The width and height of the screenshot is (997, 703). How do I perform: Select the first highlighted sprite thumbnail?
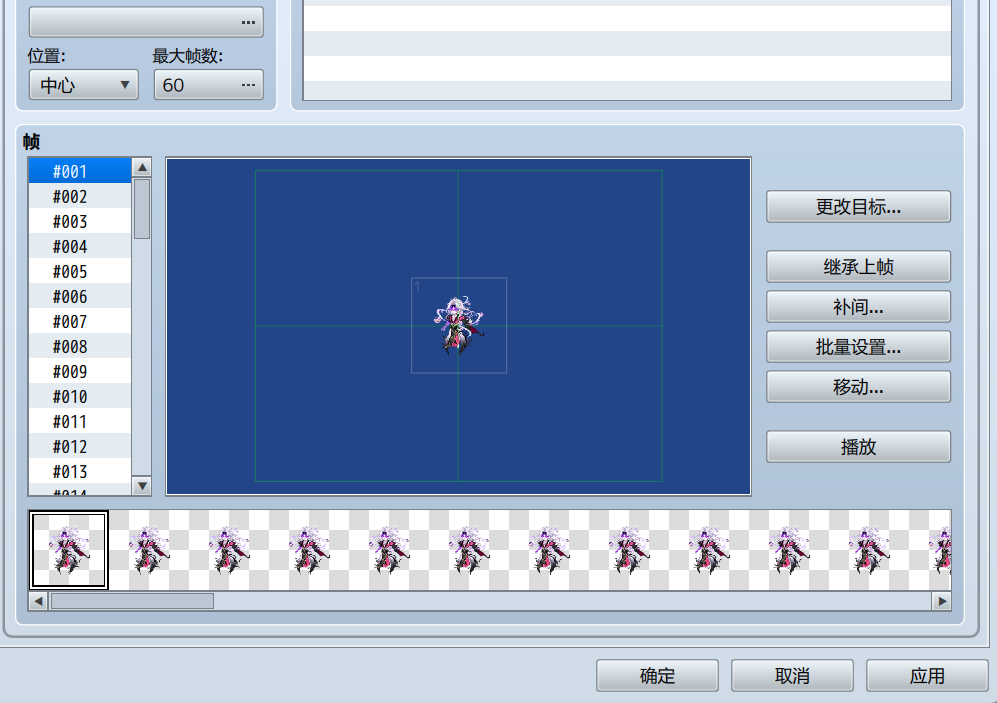point(69,550)
